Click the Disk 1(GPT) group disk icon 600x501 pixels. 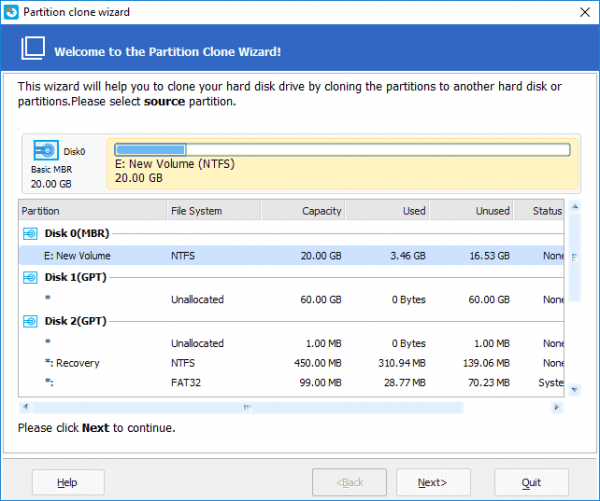[x=30, y=277]
